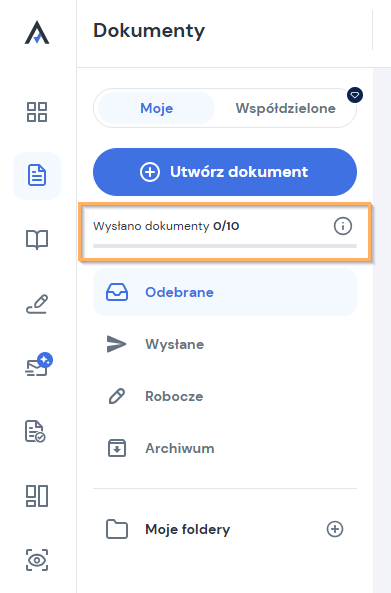Click the Utwórz dokument button
Screen dimensions: 391x593
click(225, 172)
